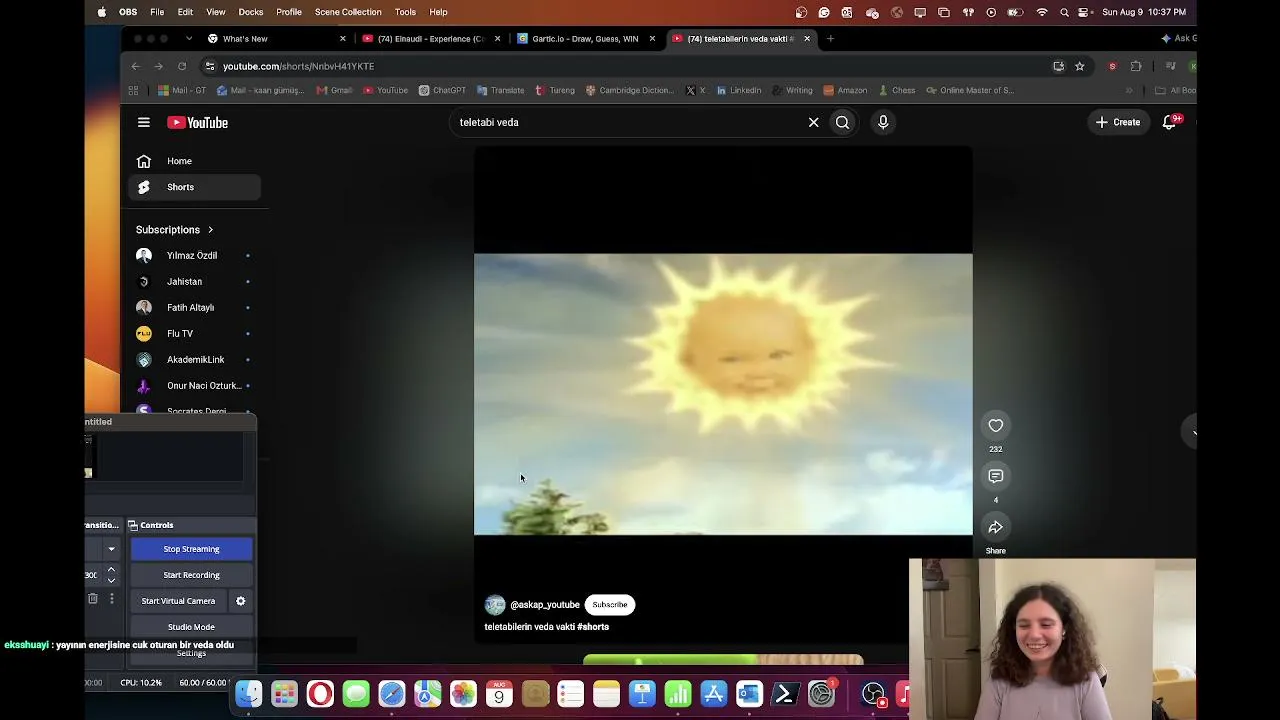Open the Chrome tab search dropdown
This screenshot has height=720, width=1280.
tap(189, 39)
